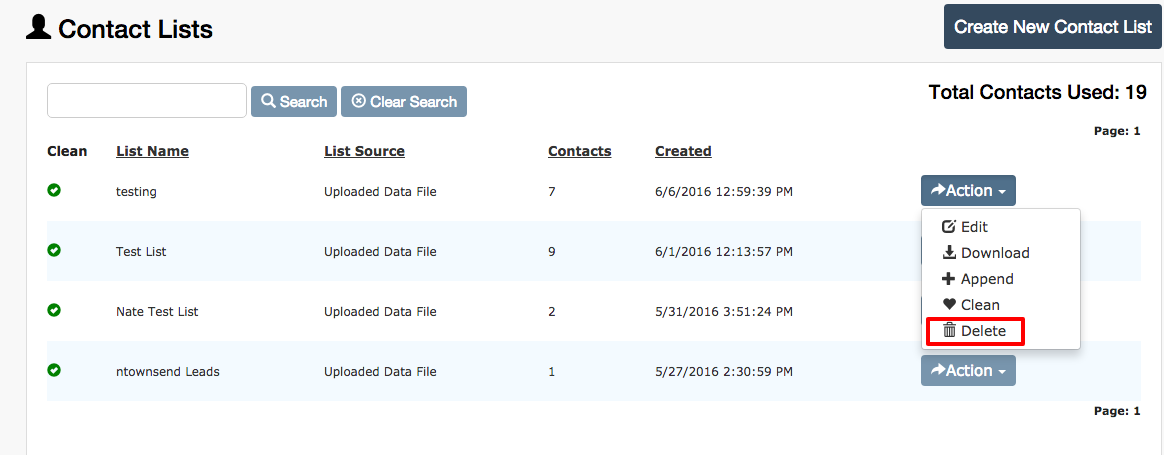Click the green clean checkmark for testing list

[x=54, y=191]
